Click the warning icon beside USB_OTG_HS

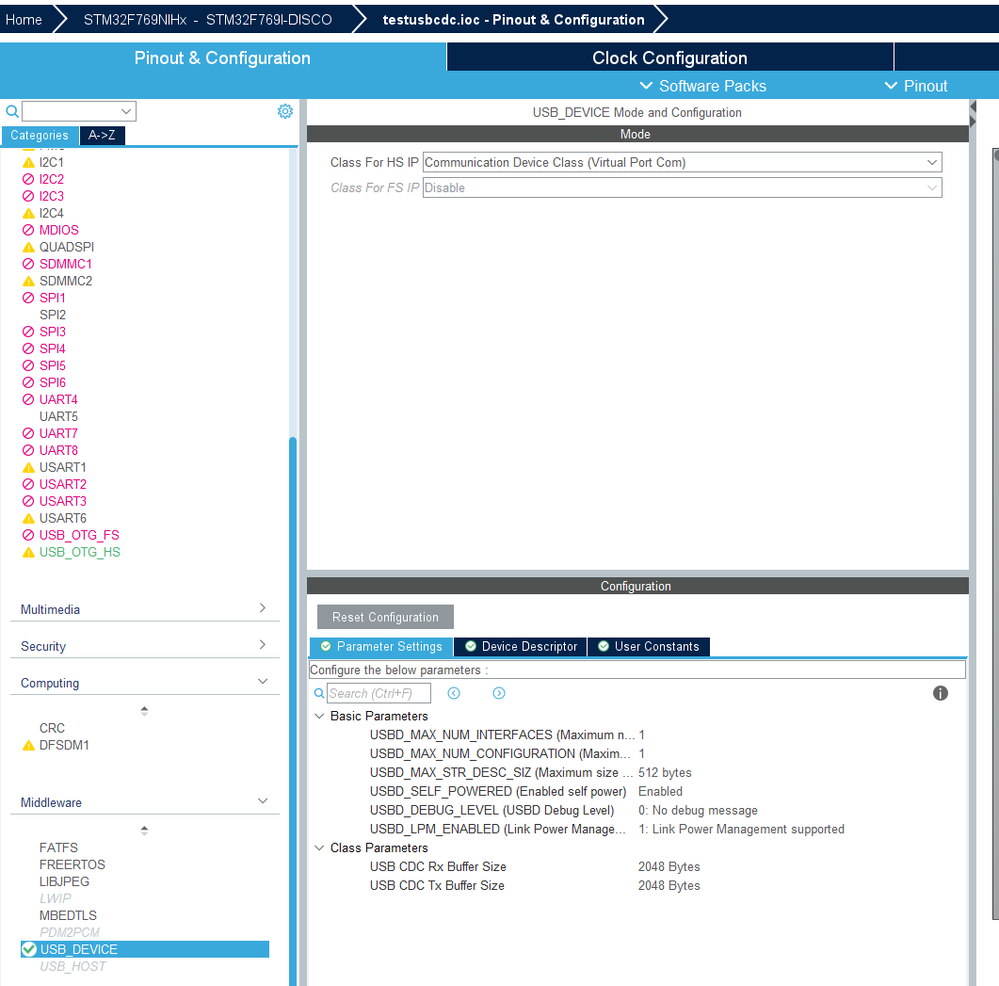28,552
